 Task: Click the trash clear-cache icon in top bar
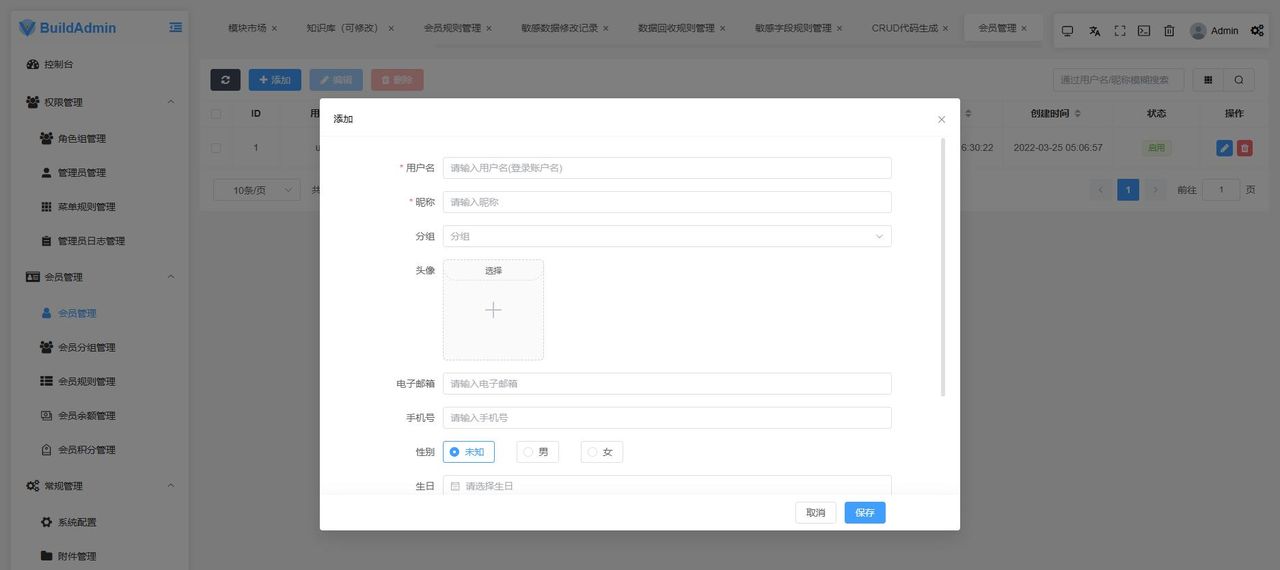1169,31
